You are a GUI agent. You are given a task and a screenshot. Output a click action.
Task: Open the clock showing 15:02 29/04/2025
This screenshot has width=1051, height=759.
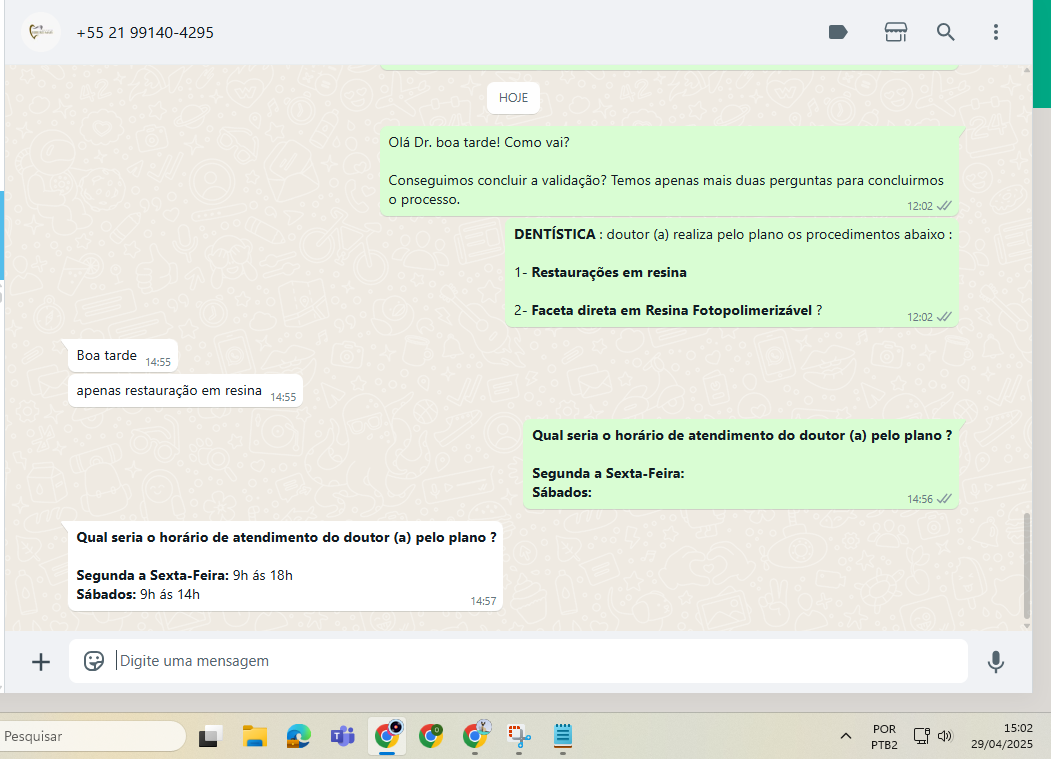pyautogui.click(x=1002, y=736)
